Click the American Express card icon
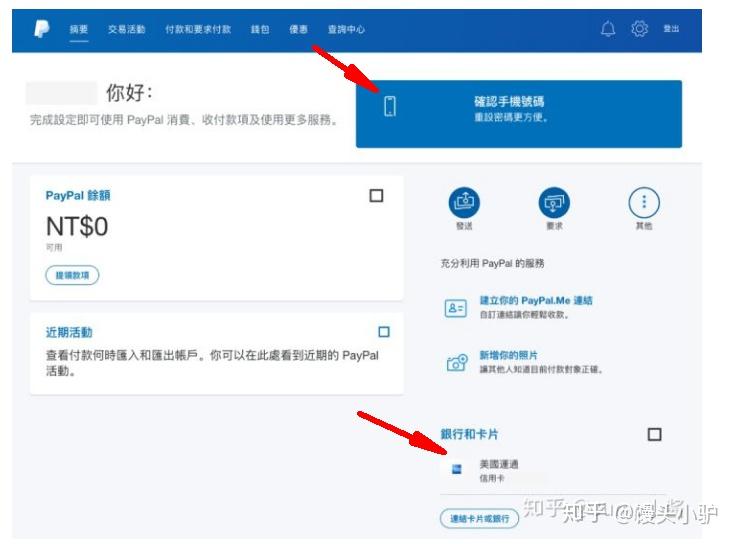The image size is (737, 544). click(456, 469)
